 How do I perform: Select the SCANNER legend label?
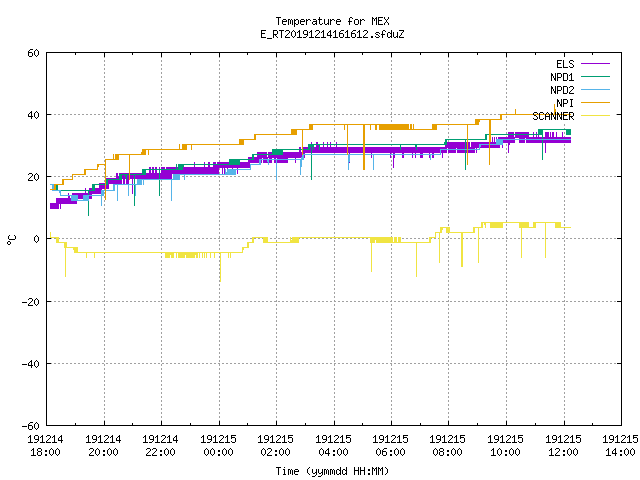pyautogui.click(x=553, y=116)
